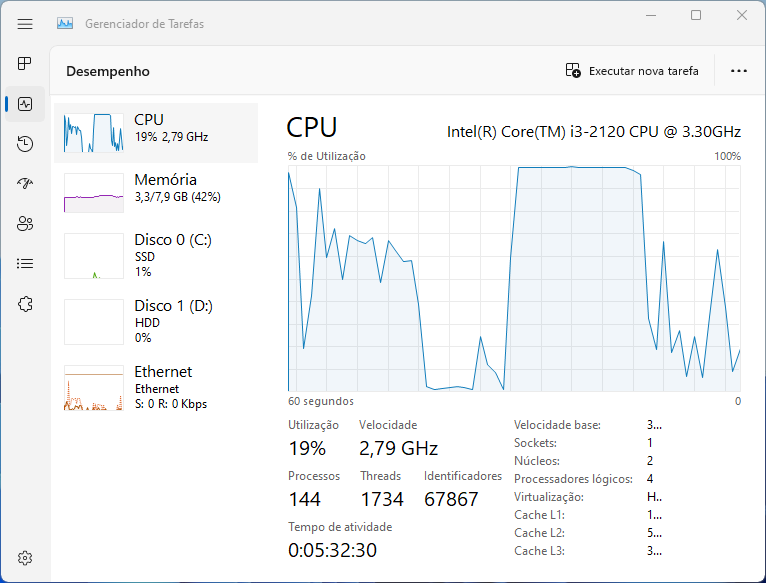This screenshot has height=583, width=766.
Task: Open the hamburger navigation menu
Action: [x=25, y=23]
